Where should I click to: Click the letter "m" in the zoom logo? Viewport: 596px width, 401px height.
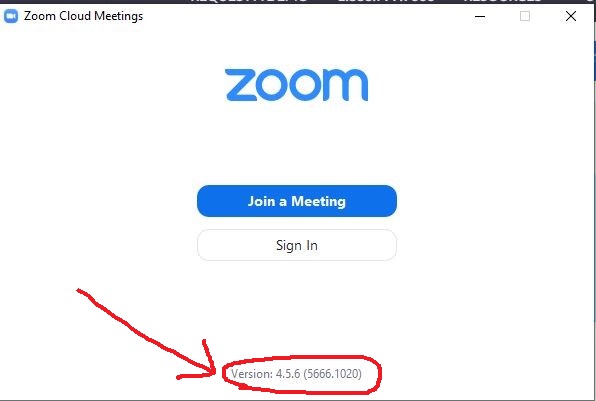click(346, 85)
